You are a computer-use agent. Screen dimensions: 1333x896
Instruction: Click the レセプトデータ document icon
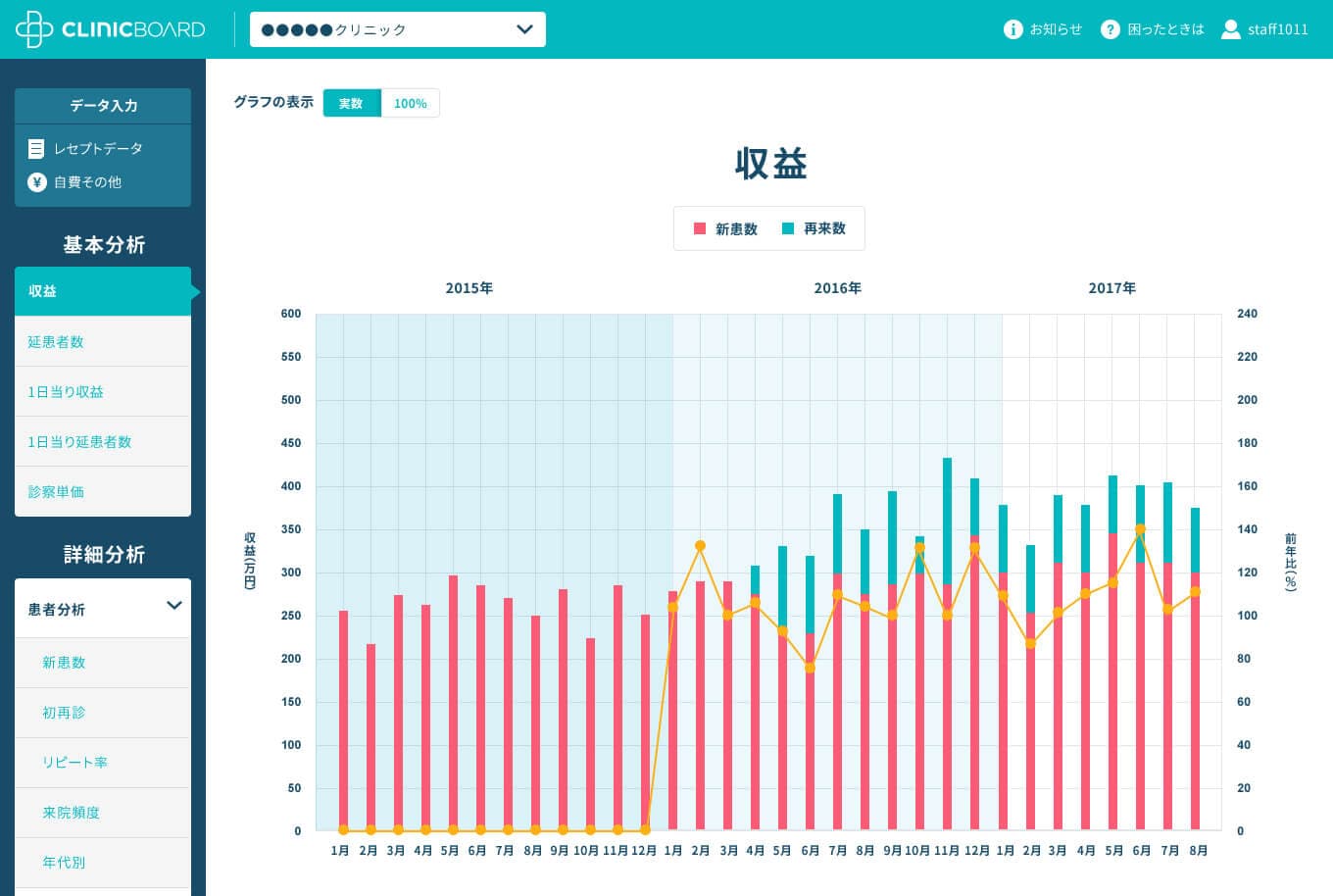[x=36, y=149]
